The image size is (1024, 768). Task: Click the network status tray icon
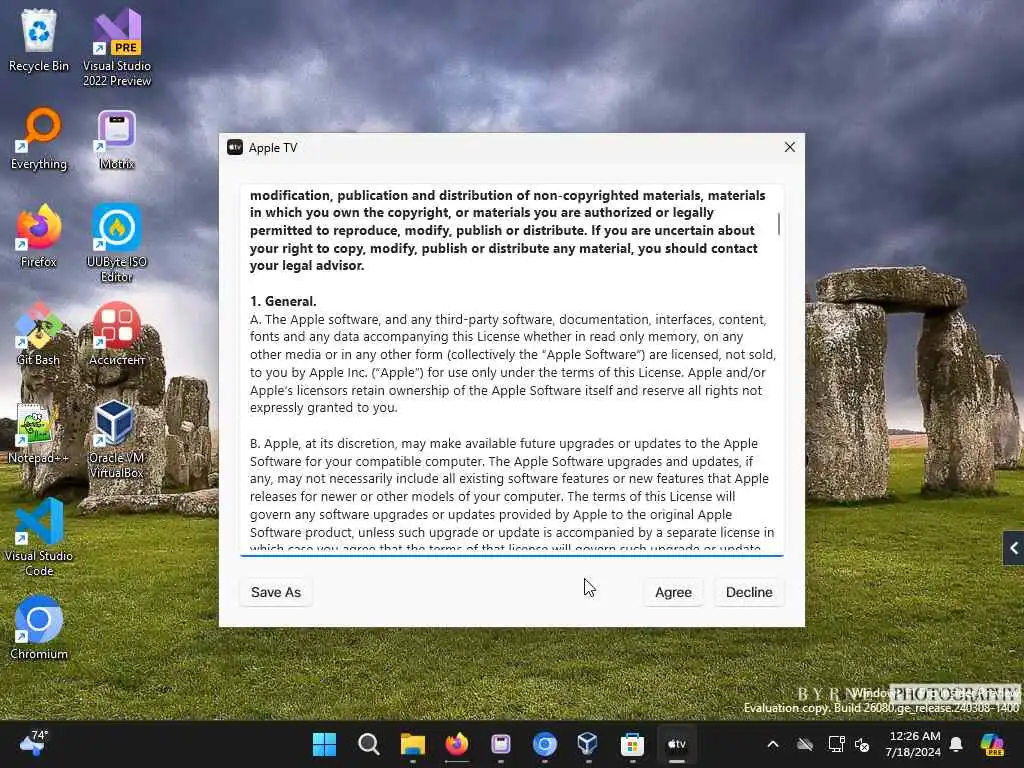837,744
